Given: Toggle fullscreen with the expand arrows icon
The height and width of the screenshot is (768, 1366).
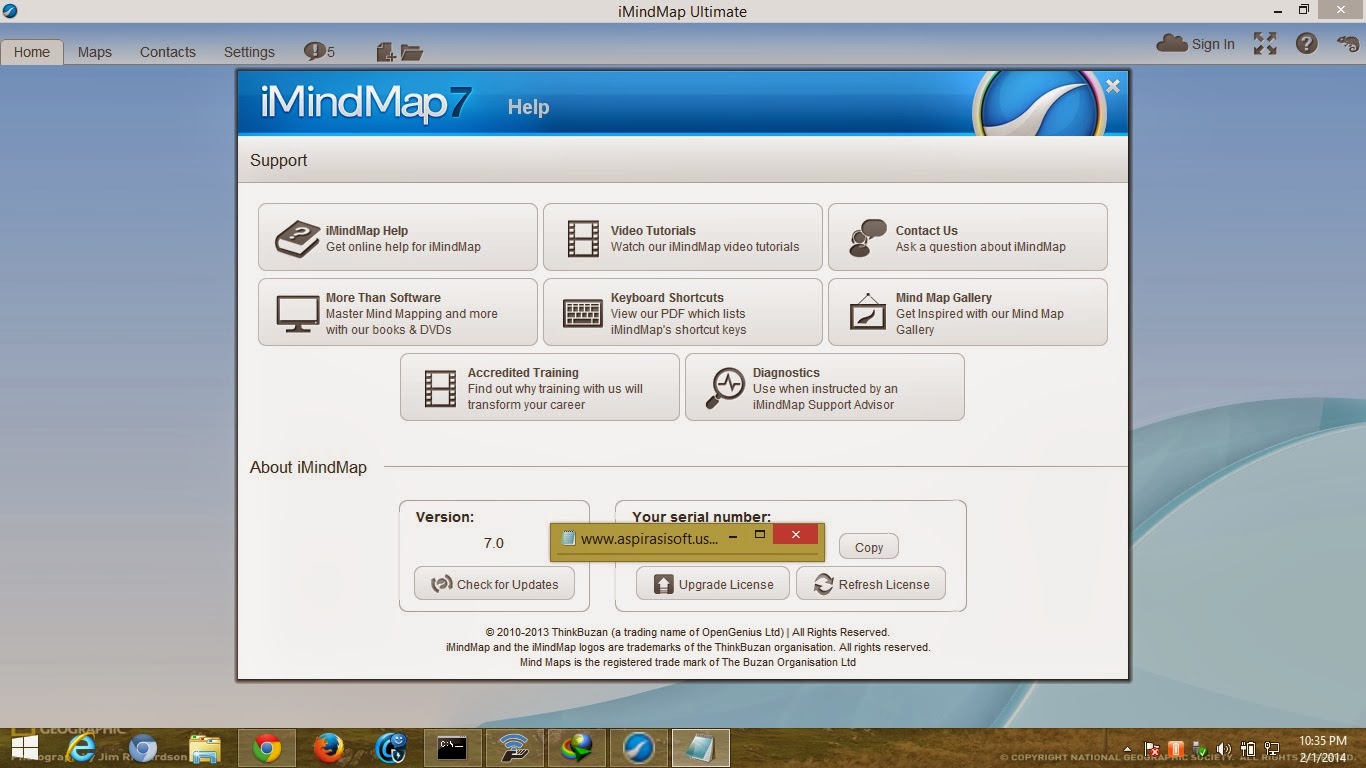Looking at the screenshot, I should (1264, 44).
